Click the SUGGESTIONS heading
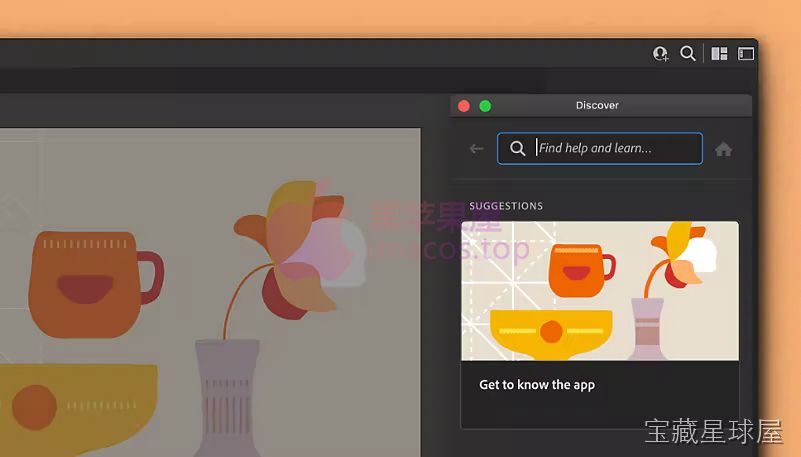 506,206
